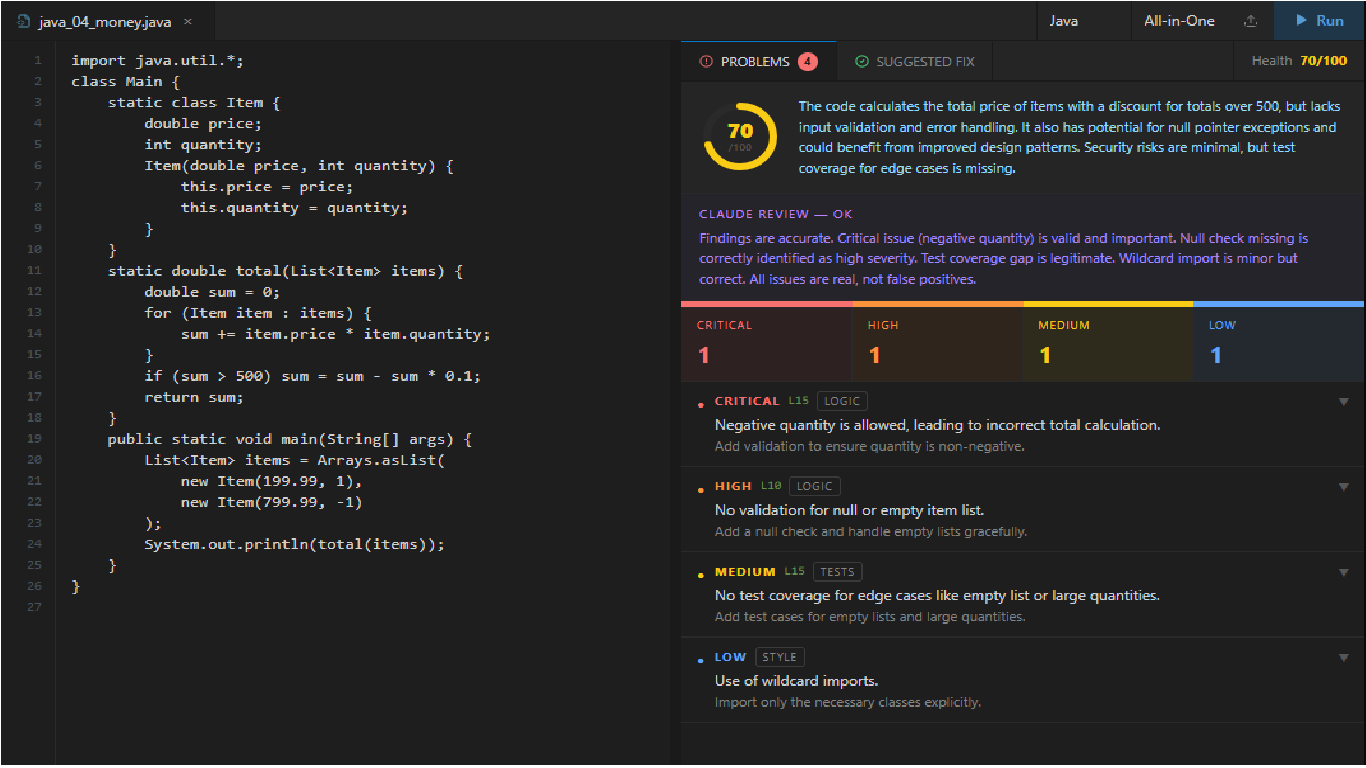Click line number 15 in the gutter
Viewport: 1366px width, 768px height.
click(x=36, y=355)
